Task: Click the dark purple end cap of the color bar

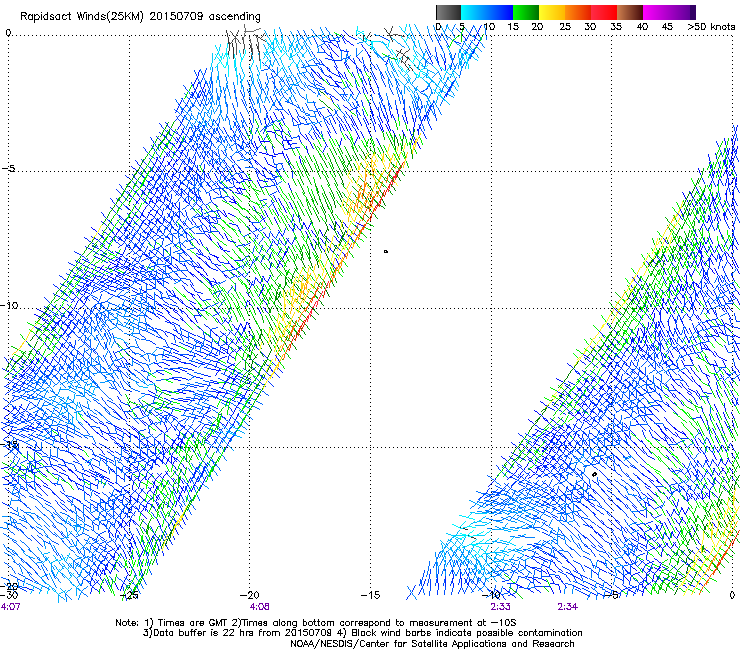Action: point(693,12)
